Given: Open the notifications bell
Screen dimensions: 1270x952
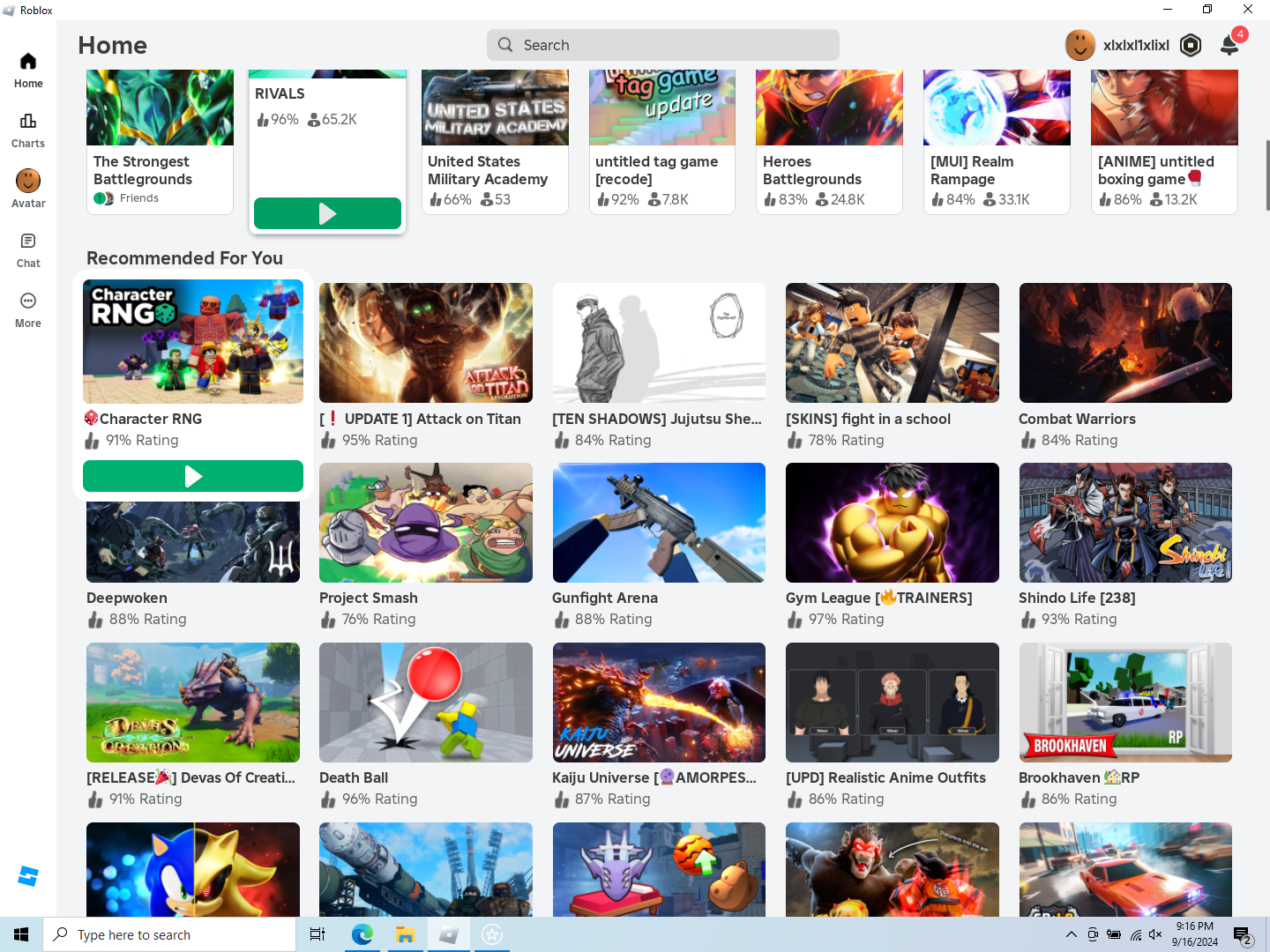Looking at the screenshot, I should pos(1229,45).
